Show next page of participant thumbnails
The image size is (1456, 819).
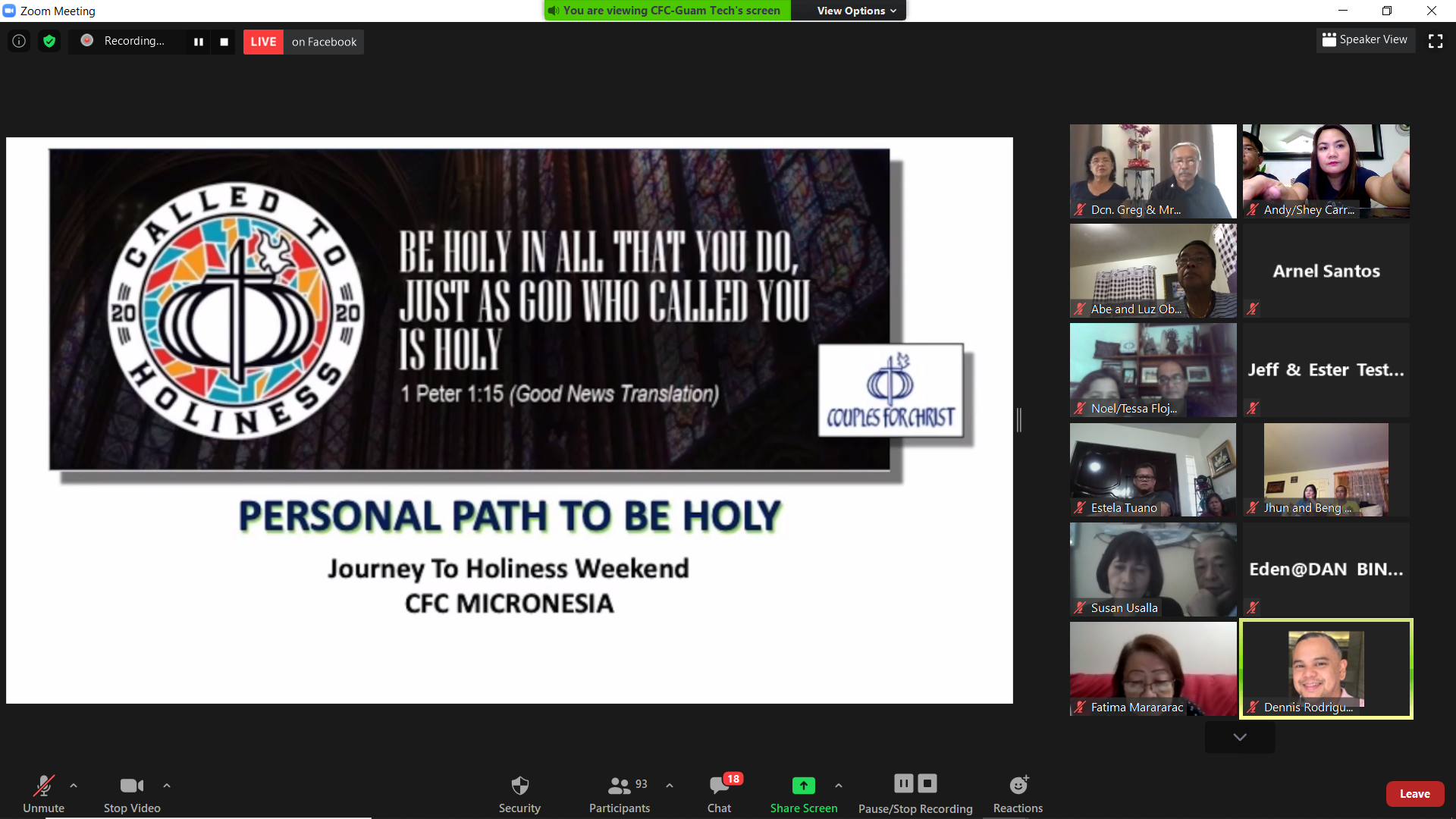pyautogui.click(x=1240, y=737)
